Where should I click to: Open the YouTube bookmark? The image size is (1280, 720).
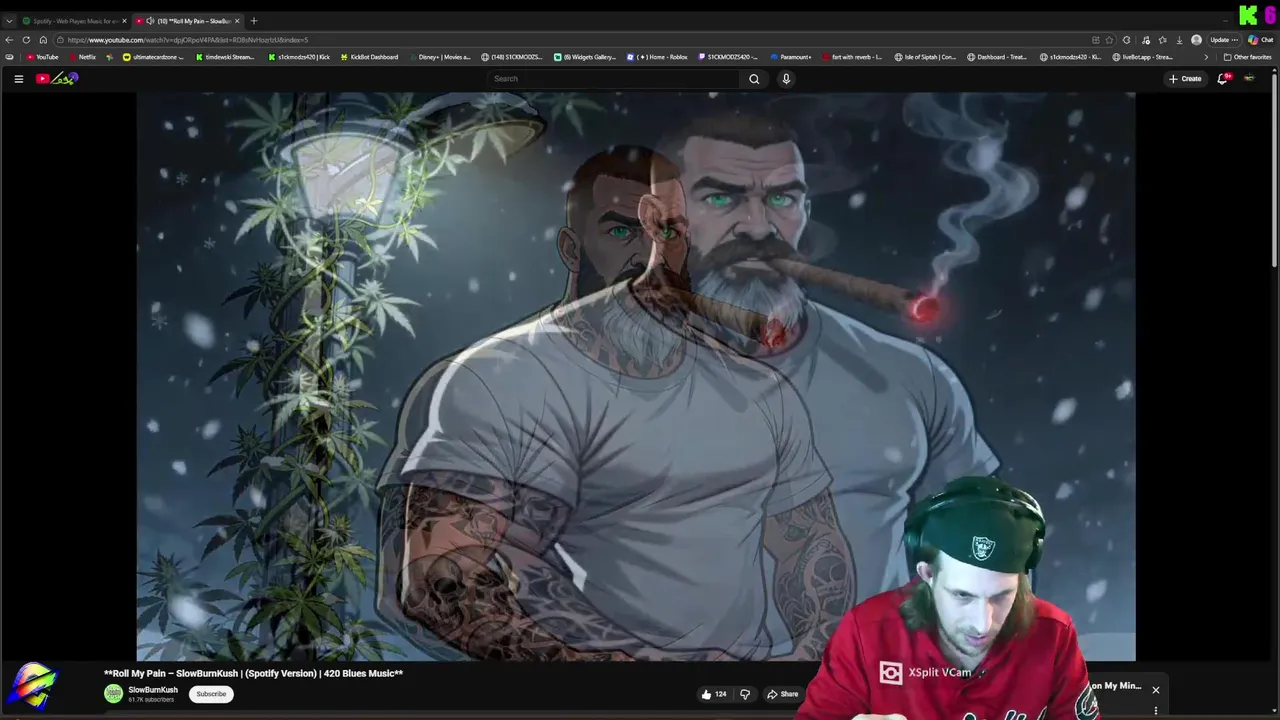pos(43,57)
